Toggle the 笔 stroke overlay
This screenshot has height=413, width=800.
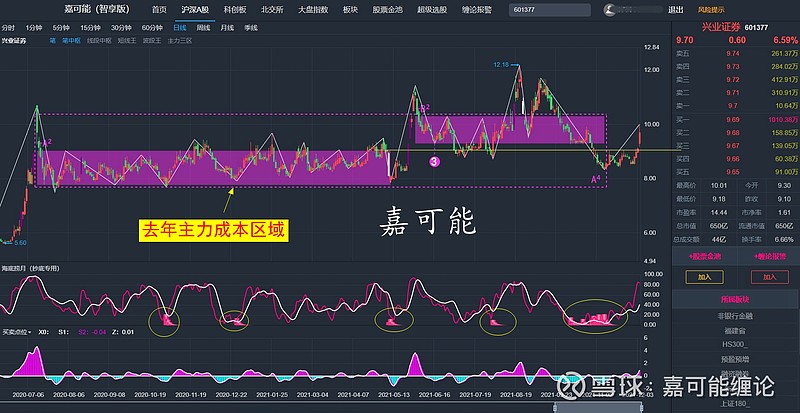pyautogui.click(x=53, y=40)
